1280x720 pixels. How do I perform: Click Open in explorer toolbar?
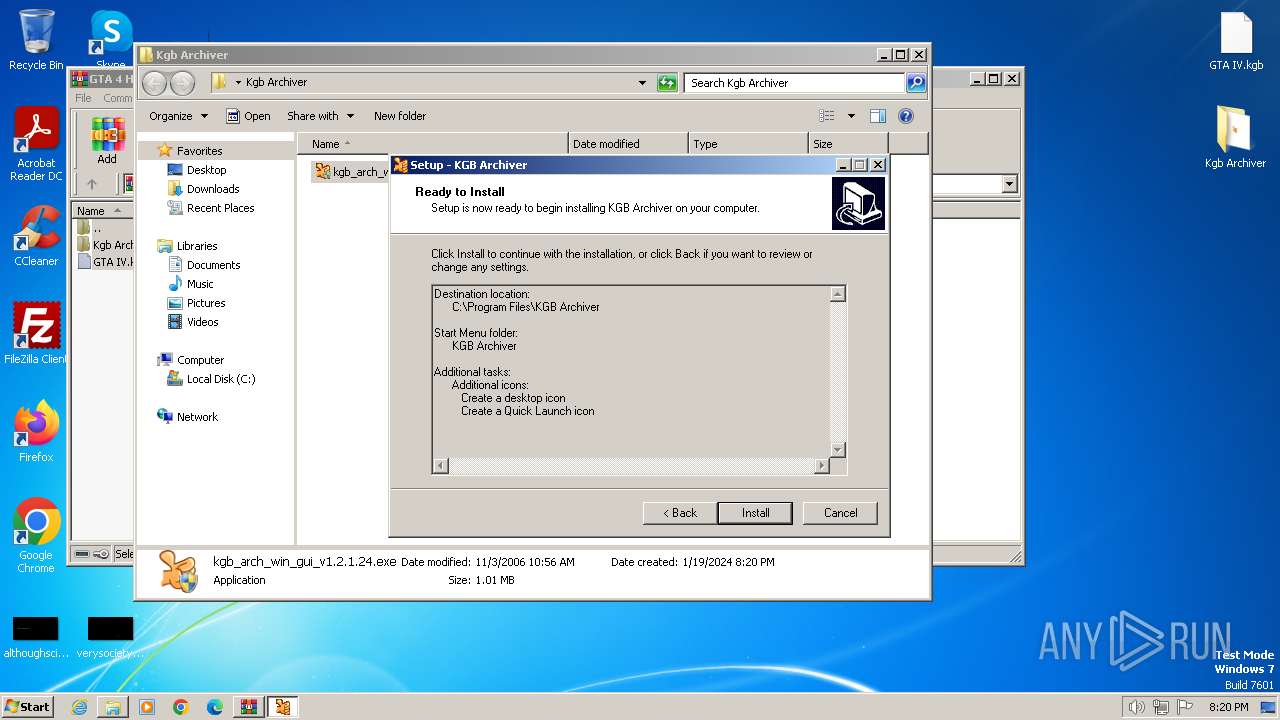coord(248,116)
